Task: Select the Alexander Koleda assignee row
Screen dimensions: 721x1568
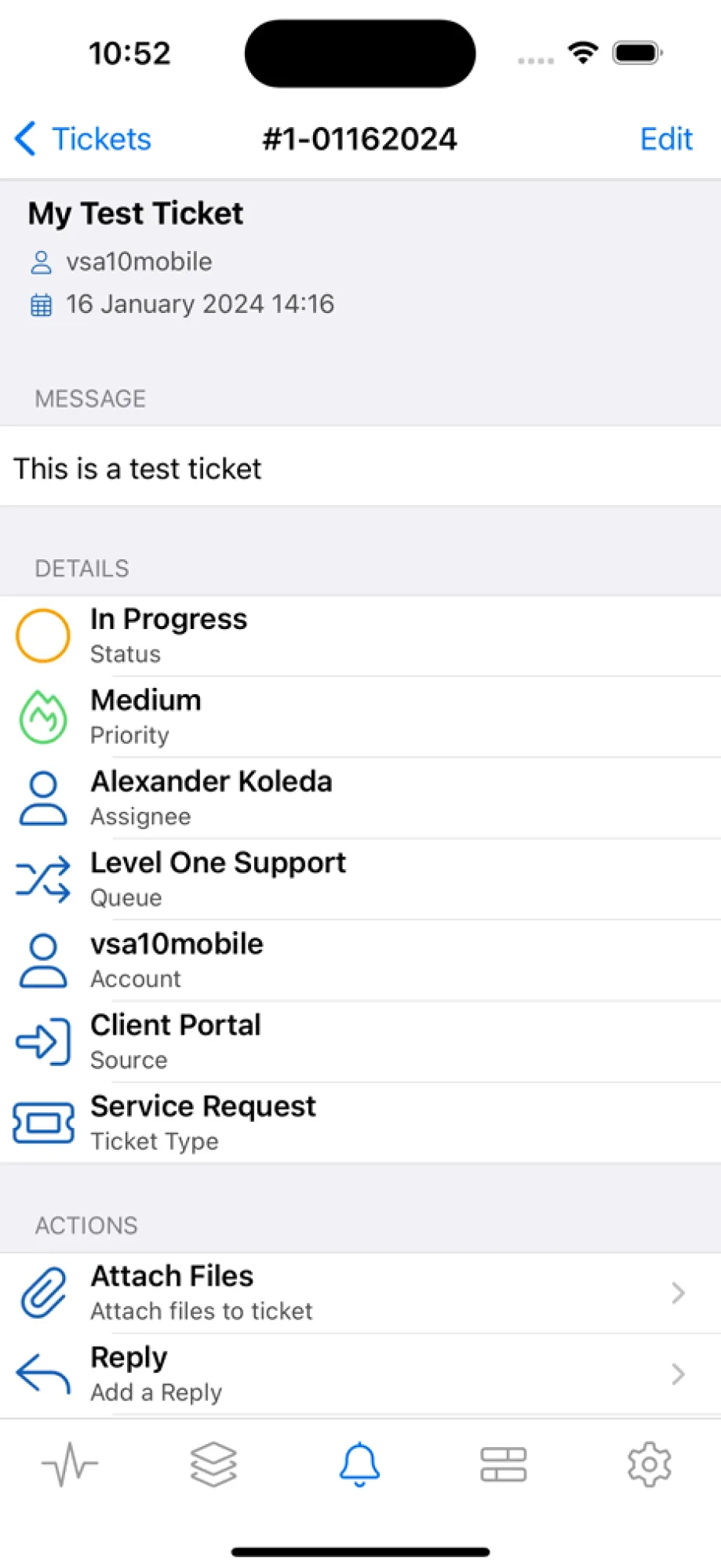Action: (361, 798)
